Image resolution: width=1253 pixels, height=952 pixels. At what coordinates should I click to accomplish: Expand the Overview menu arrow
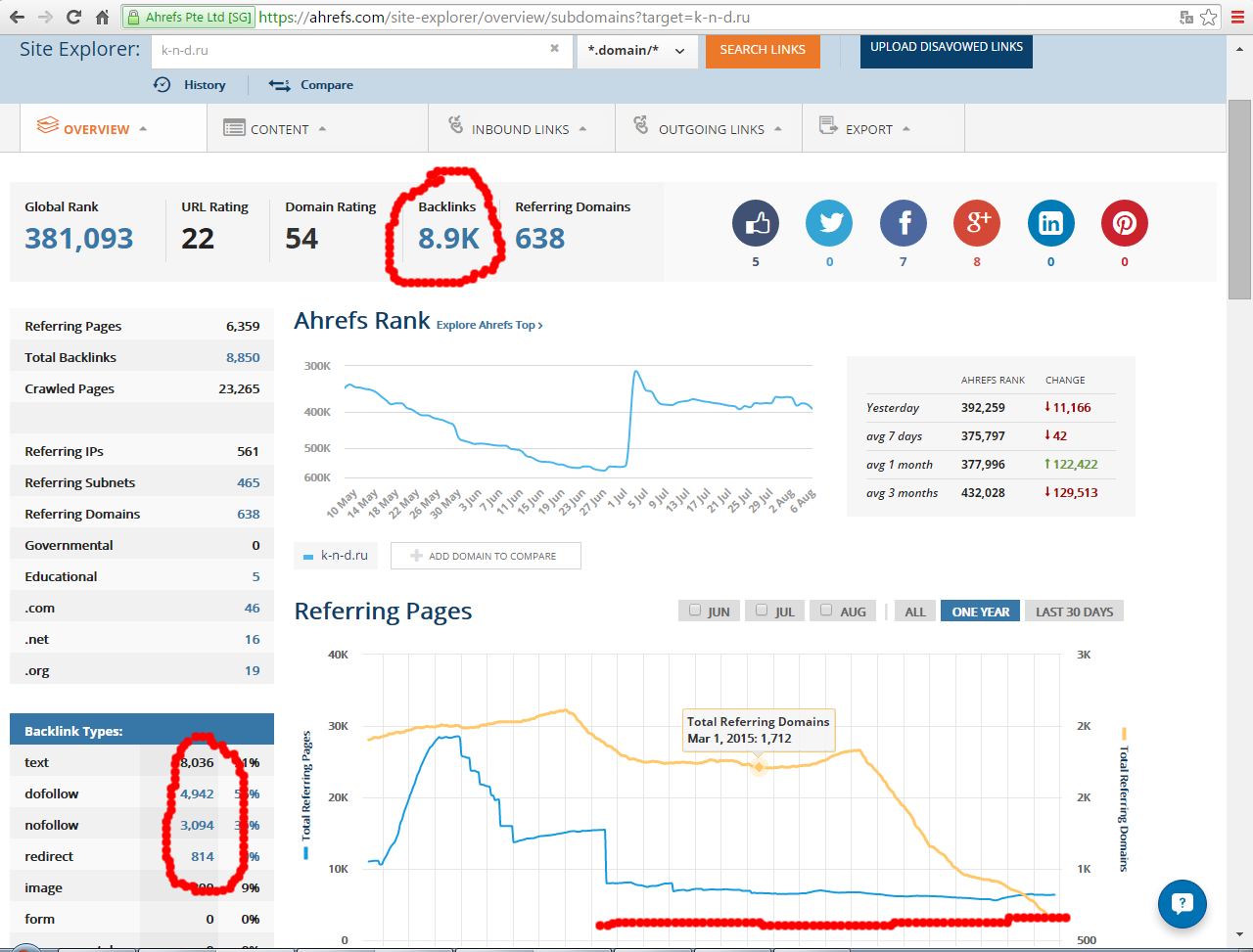coord(143,129)
